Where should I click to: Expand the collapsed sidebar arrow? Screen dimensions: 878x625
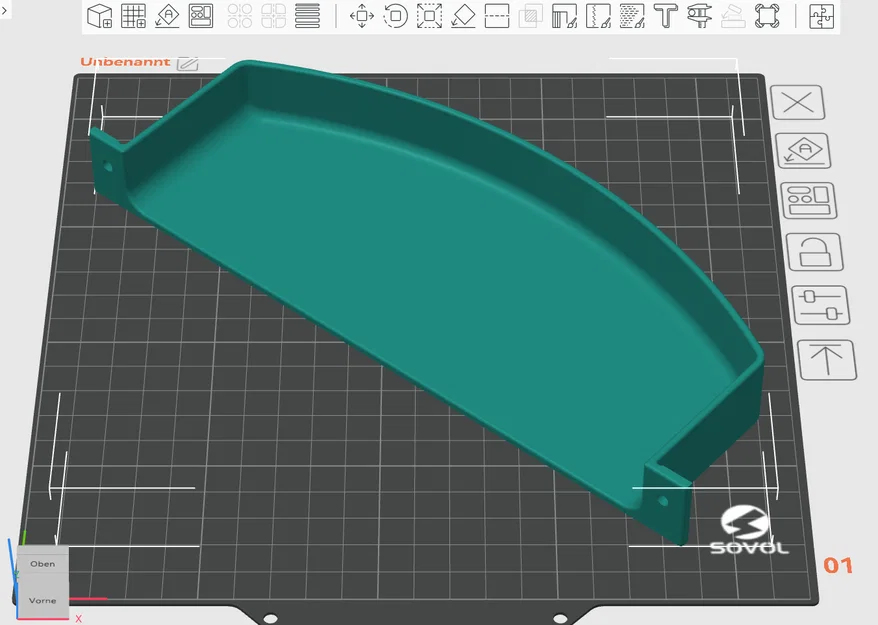tap(4, 10)
